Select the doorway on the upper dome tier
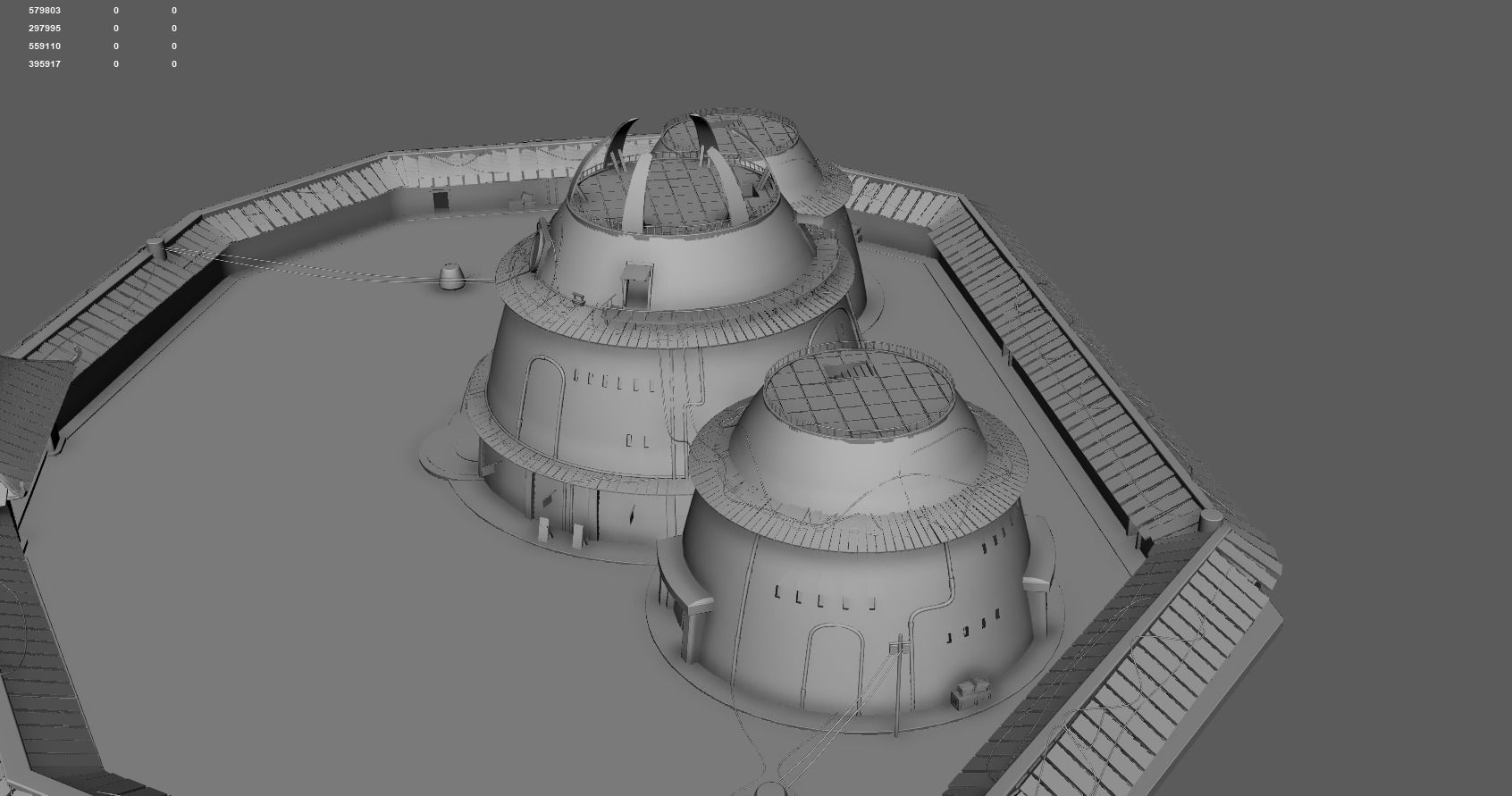The width and height of the screenshot is (1512, 796). click(x=637, y=285)
